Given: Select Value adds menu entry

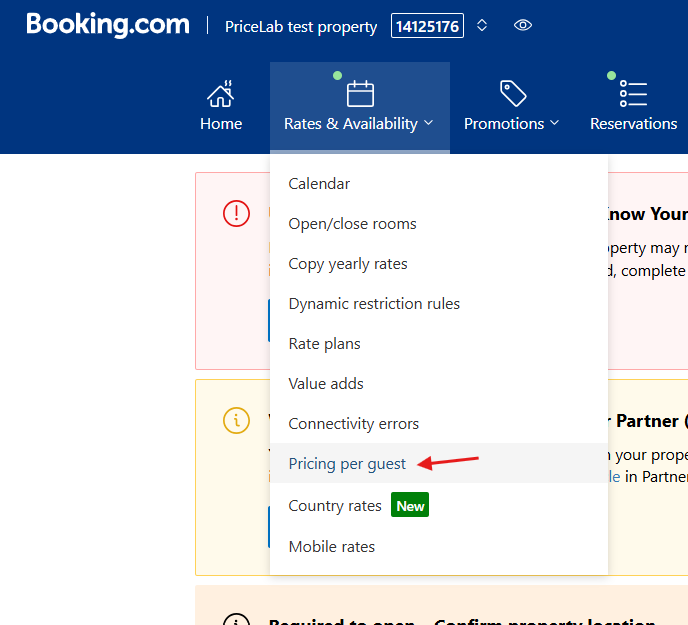Looking at the screenshot, I should pos(439,384).
